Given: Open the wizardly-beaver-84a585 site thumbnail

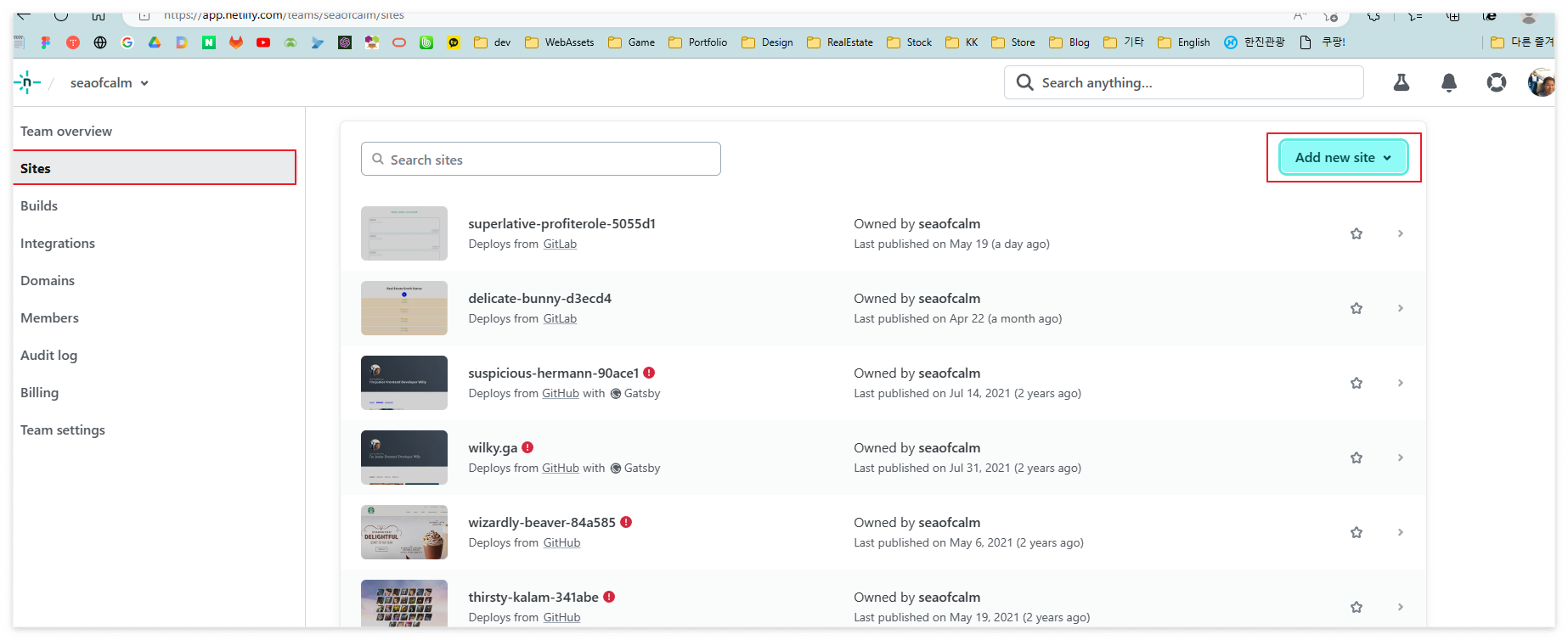Looking at the screenshot, I should click(404, 532).
